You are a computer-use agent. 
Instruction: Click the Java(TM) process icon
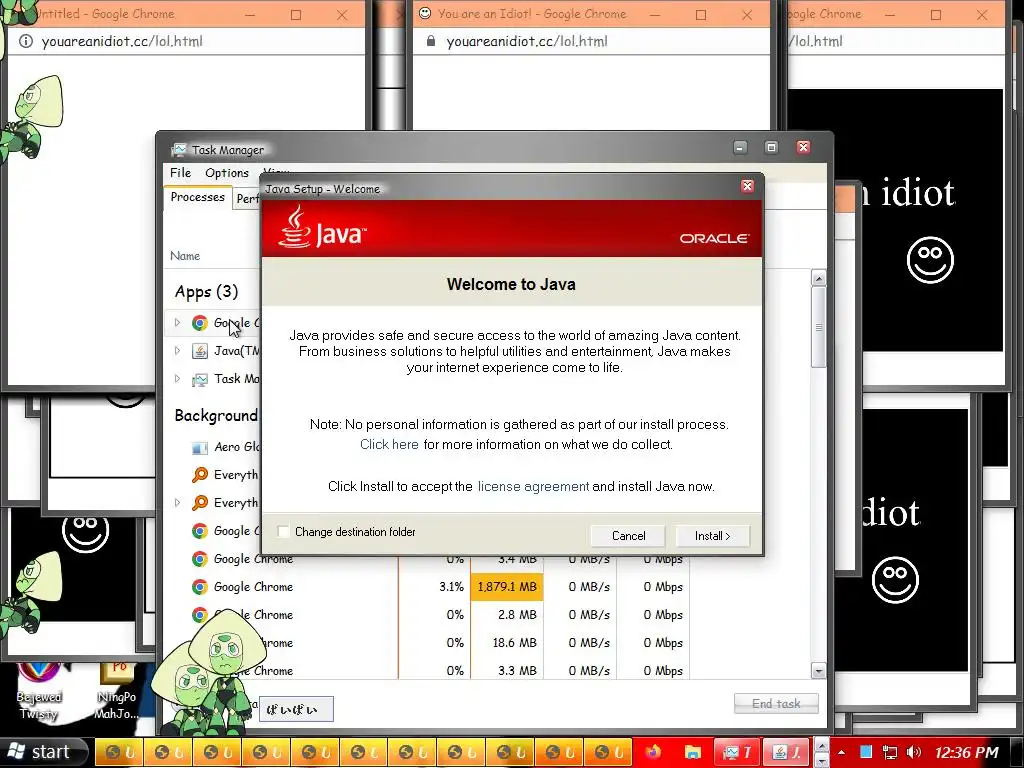point(200,351)
